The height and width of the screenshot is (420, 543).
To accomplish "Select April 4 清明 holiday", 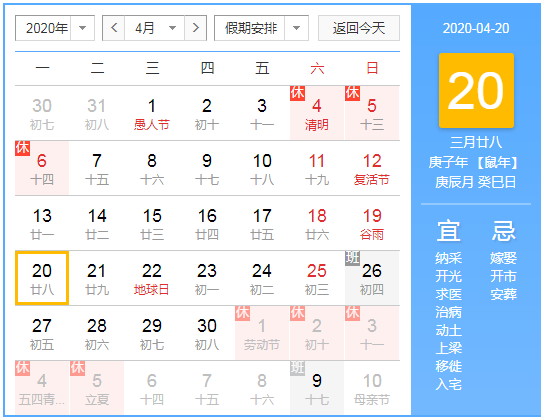I will [317, 113].
